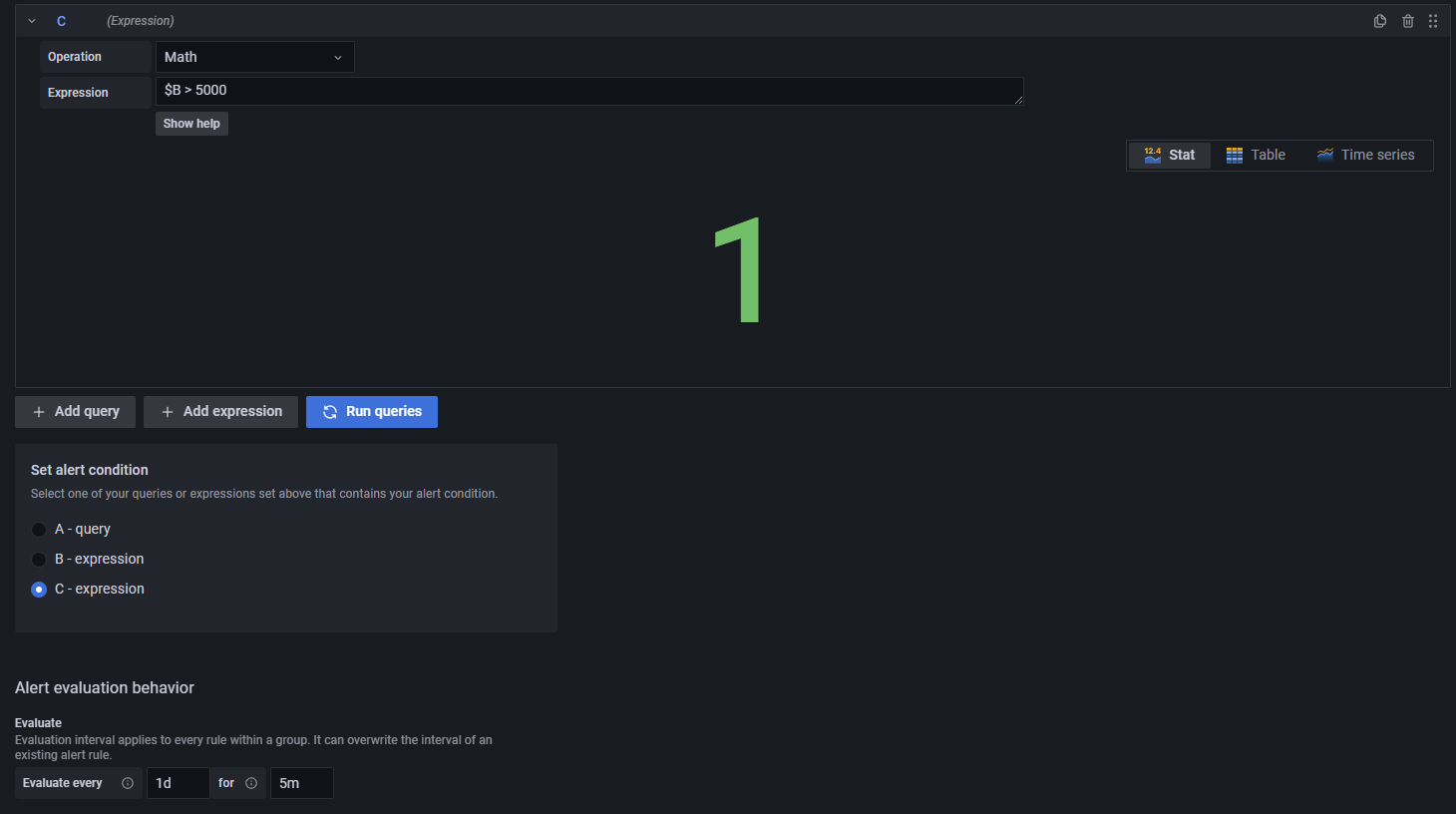Screen dimensions: 1456x814
Task: Click the drag handle dots icon
Action: click(1433, 20)
